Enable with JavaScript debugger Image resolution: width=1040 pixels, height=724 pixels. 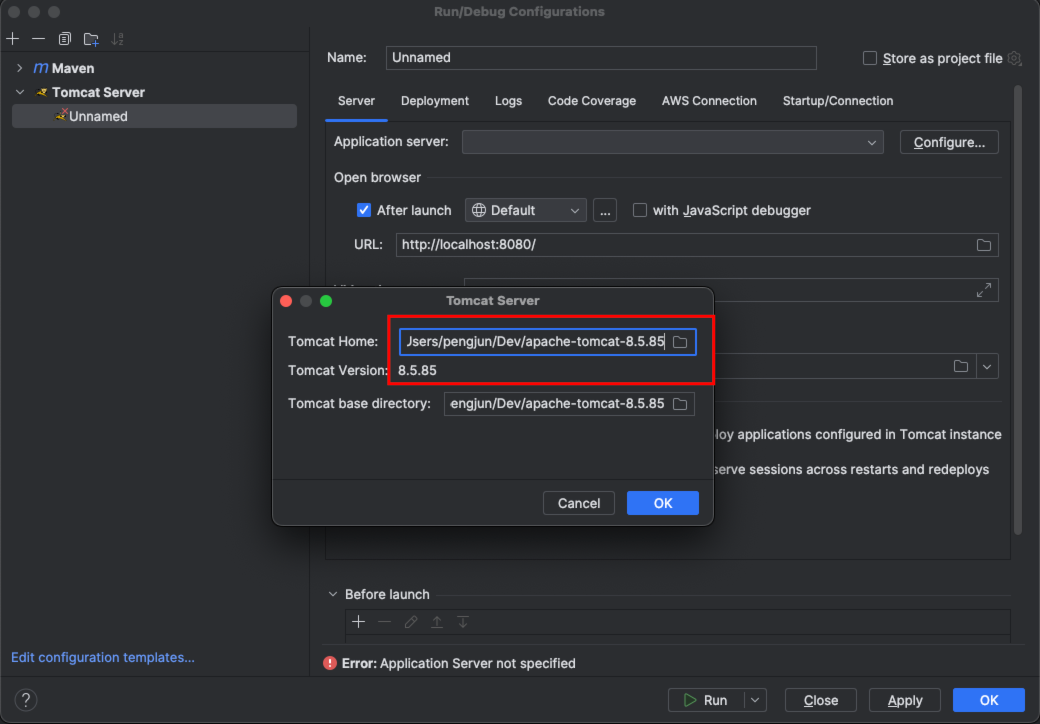pyautogui.click(x=639, y=210)
